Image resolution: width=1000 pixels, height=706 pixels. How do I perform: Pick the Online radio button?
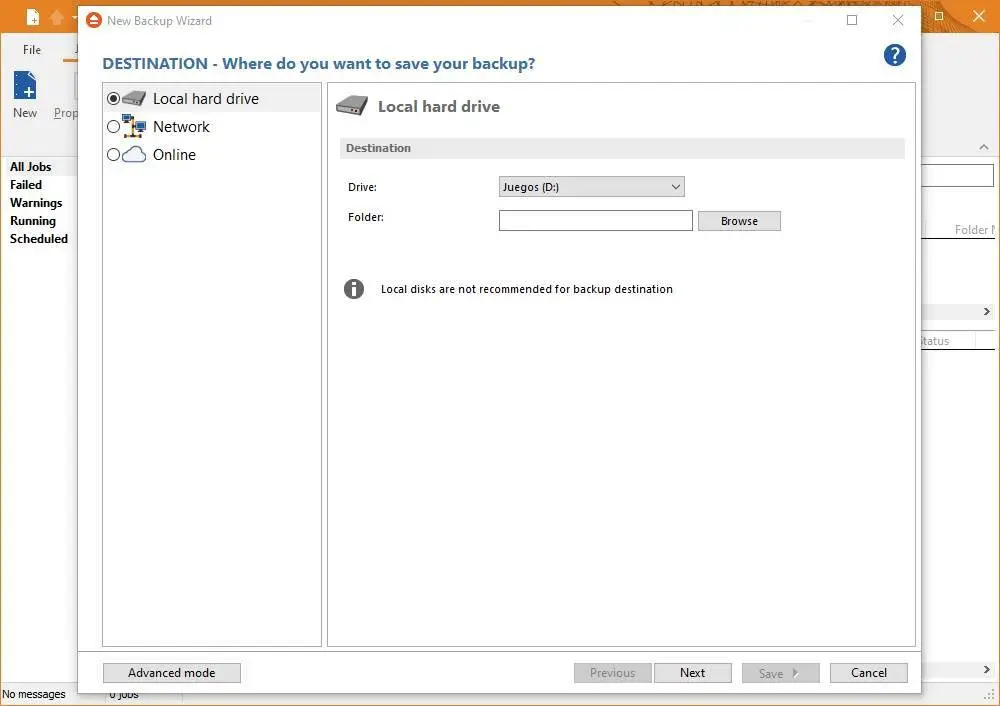113,155
